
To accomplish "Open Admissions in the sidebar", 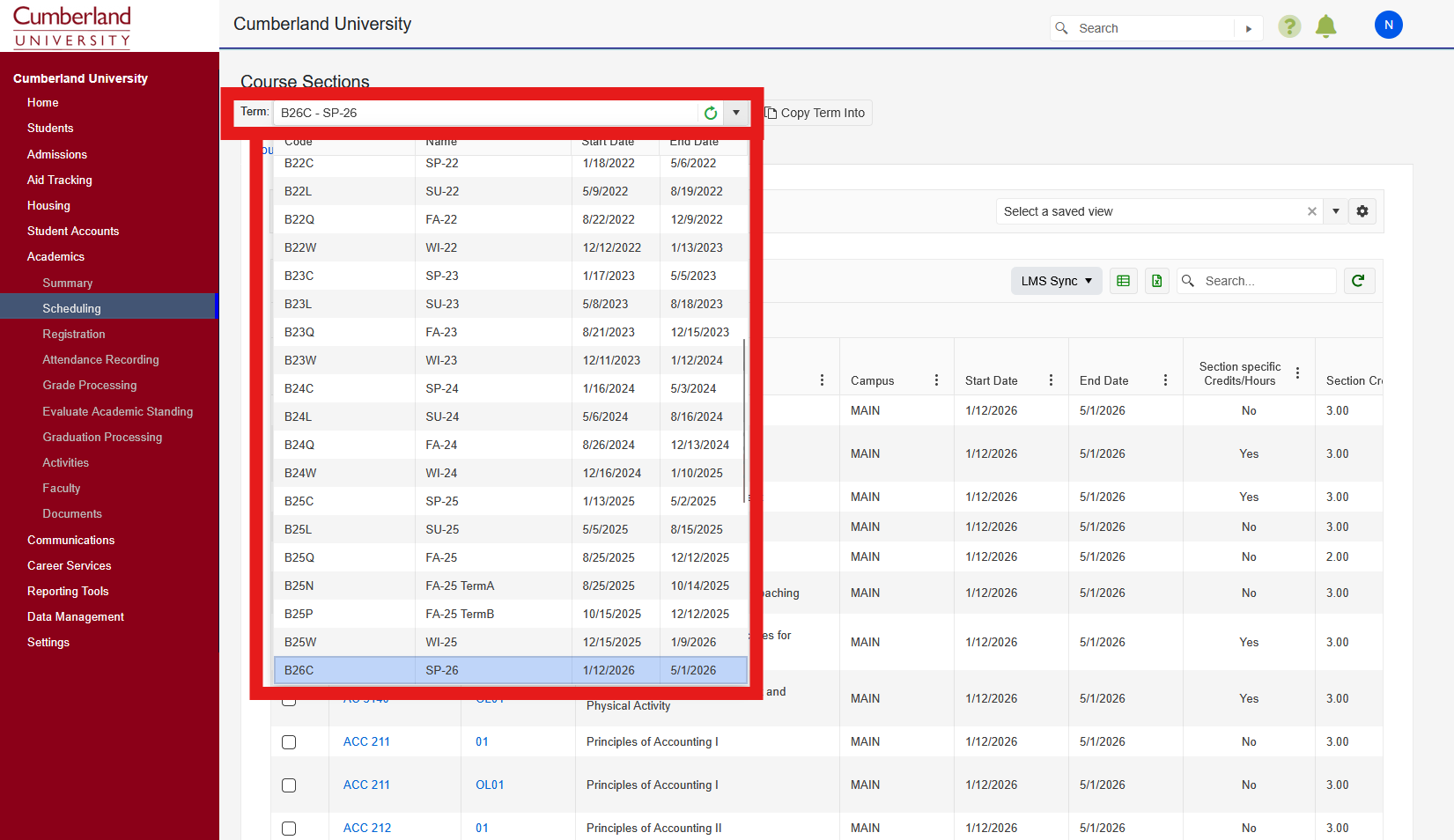I will pos(57,154).
